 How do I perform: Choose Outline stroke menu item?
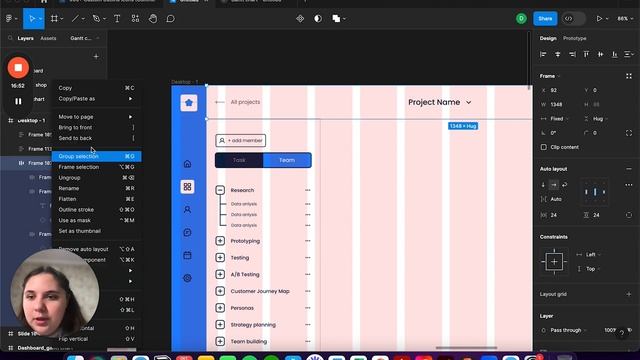(96, 209)
